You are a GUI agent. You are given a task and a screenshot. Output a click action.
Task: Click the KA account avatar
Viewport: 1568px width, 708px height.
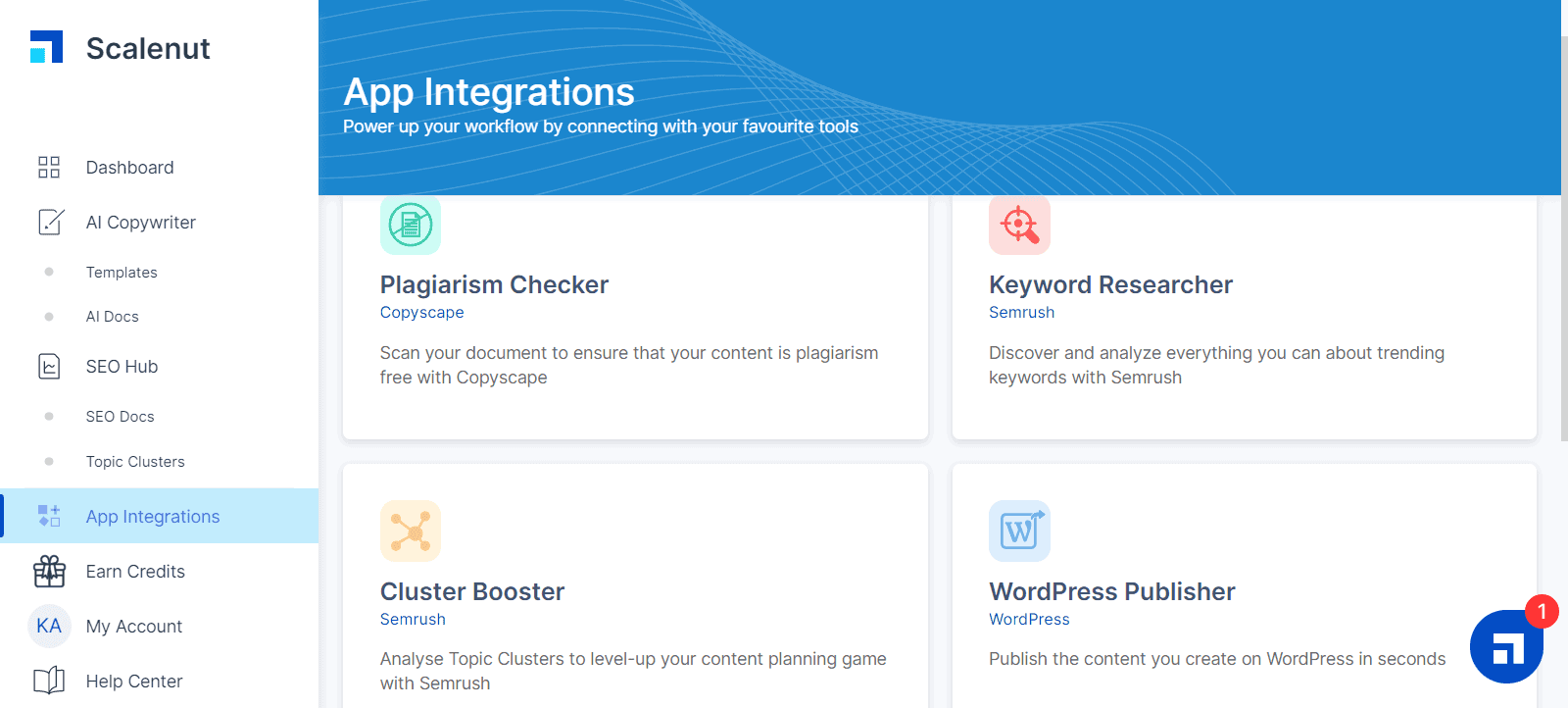49,626
